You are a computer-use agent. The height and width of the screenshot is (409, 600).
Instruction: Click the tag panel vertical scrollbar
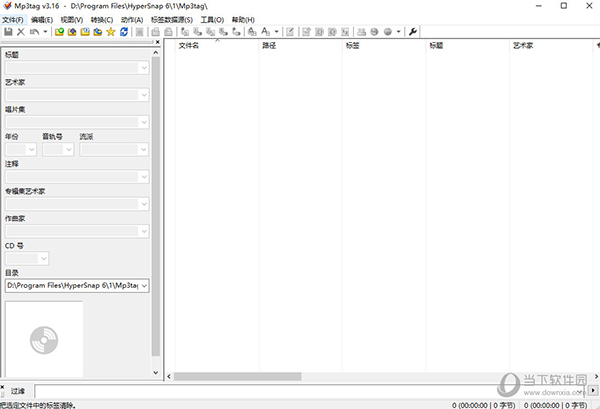pyautogui.click(x=155, y=207)
